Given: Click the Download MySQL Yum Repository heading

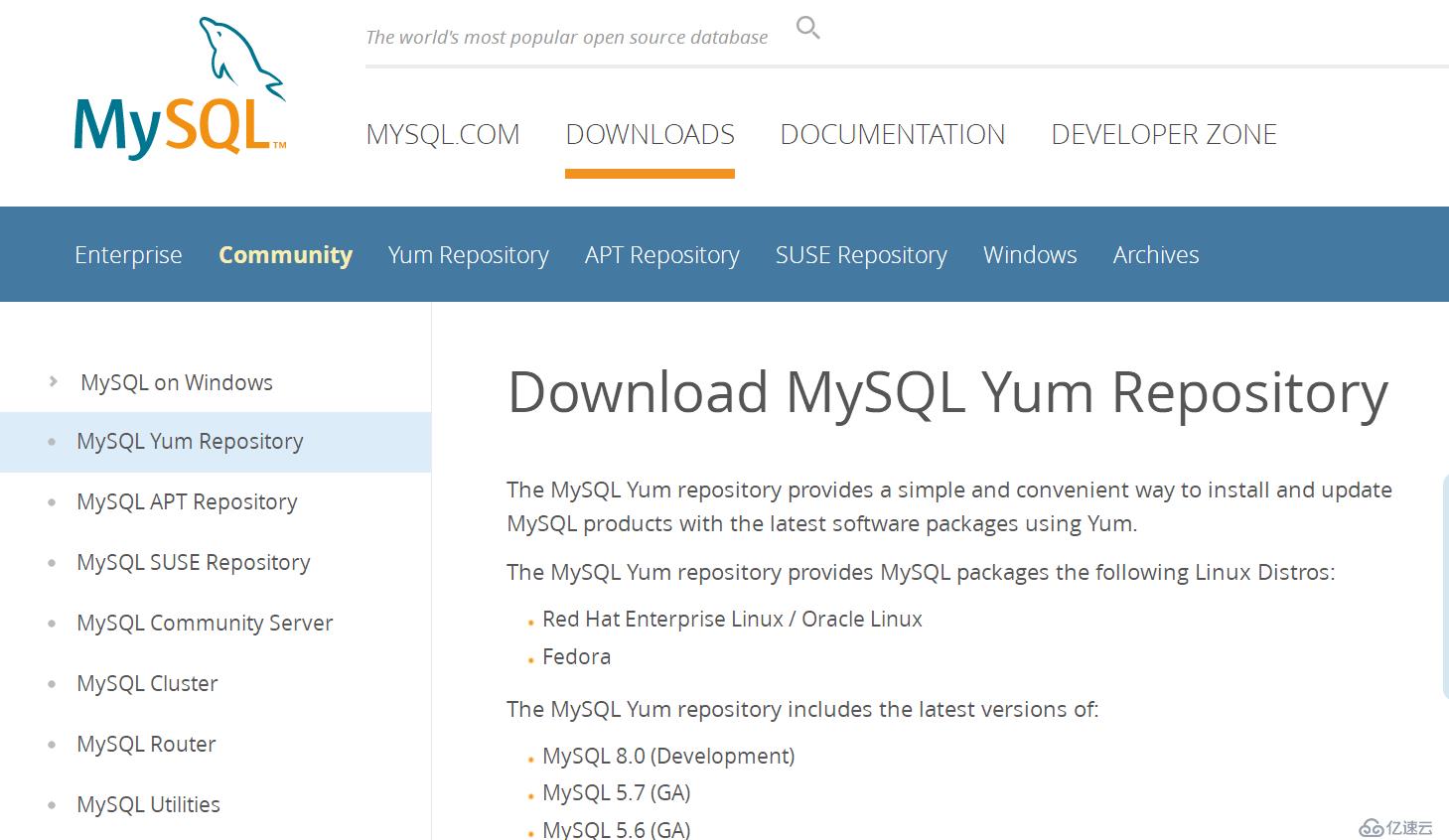Looking at the screenshot, I should 947,393.
